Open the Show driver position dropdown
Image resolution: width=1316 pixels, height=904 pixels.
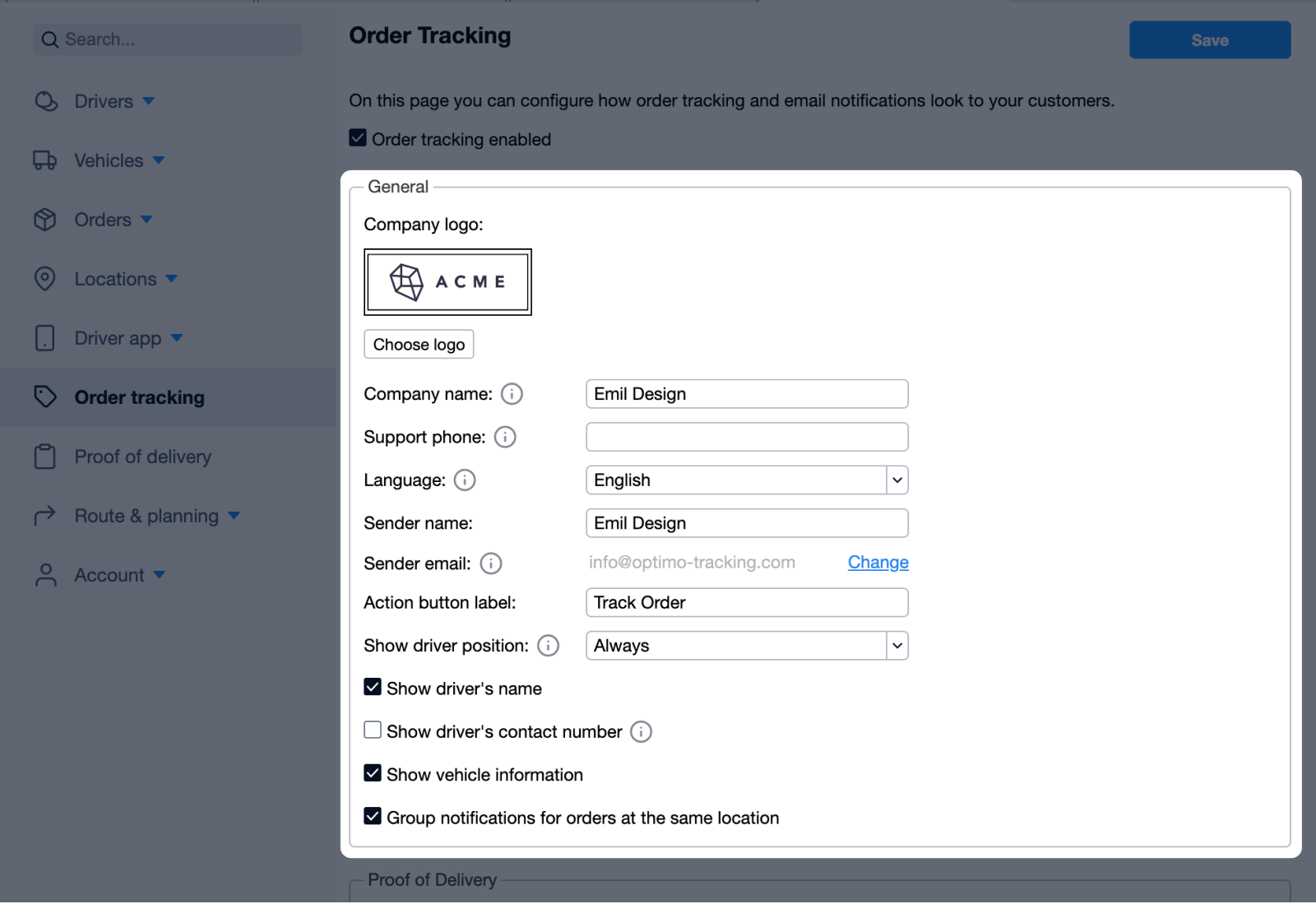[x=747, y=646]
